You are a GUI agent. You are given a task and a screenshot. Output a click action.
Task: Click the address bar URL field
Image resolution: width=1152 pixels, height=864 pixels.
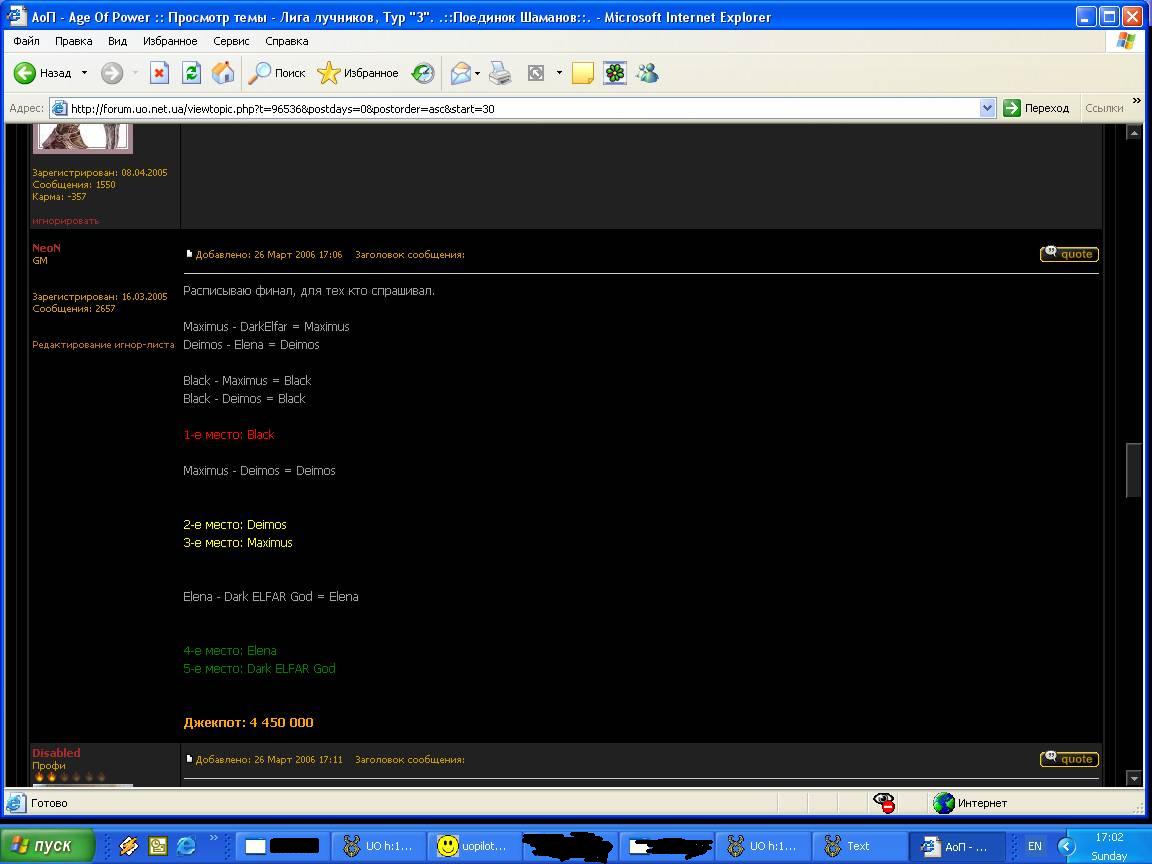coord(520,108)
